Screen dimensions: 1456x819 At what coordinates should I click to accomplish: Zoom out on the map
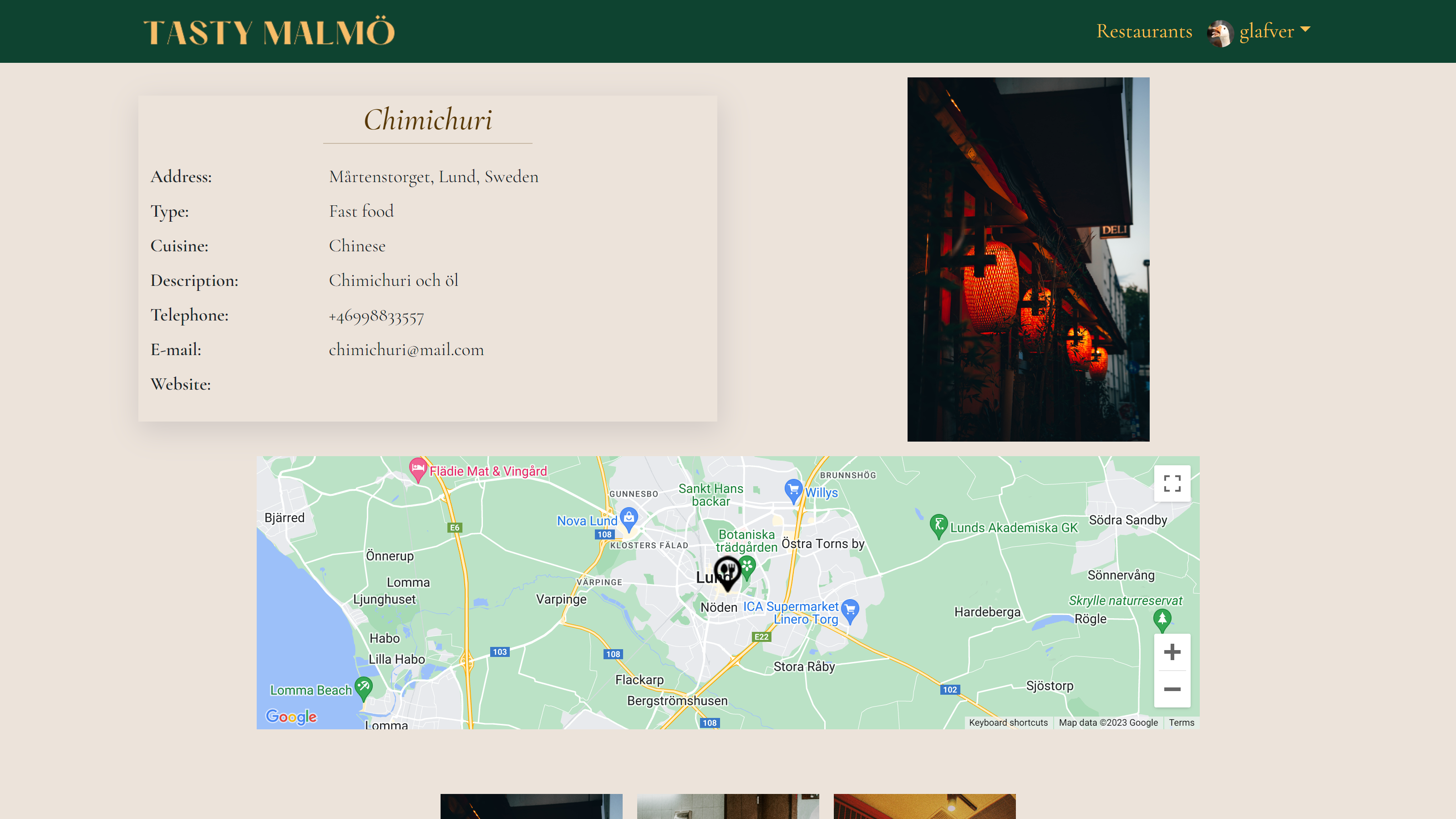coord(1172,689)
